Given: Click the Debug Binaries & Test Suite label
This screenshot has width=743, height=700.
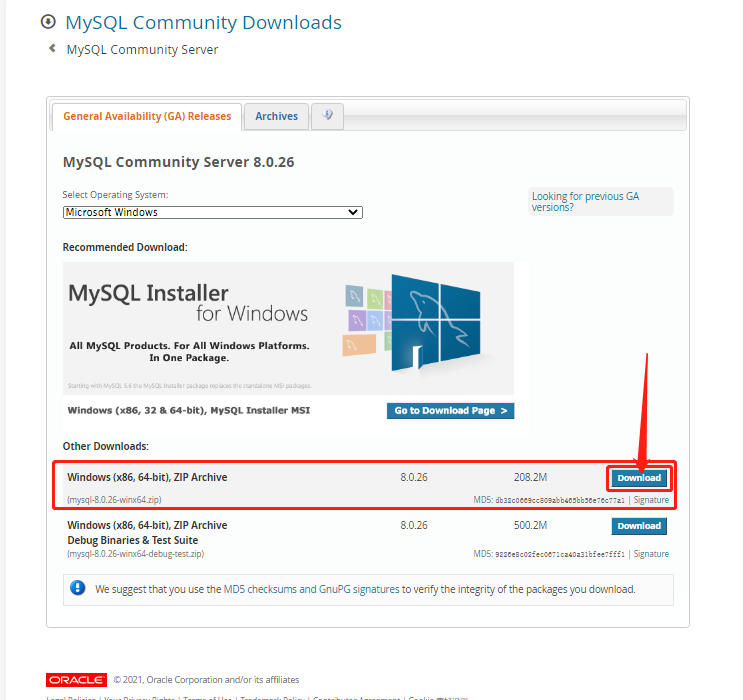Looking at the screenshot, I should coord(133,540).
